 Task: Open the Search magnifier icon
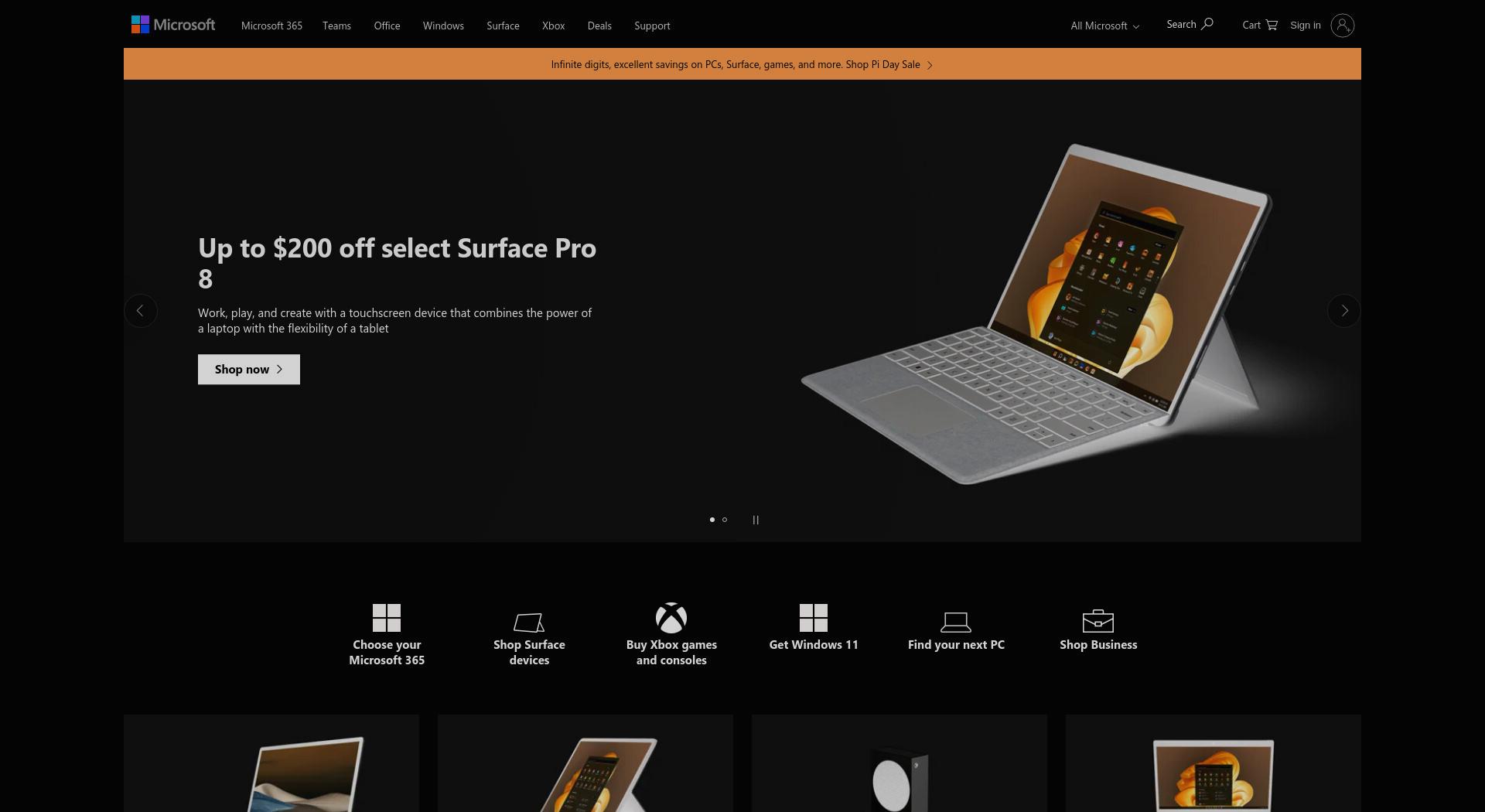[x=1207, y=24]
